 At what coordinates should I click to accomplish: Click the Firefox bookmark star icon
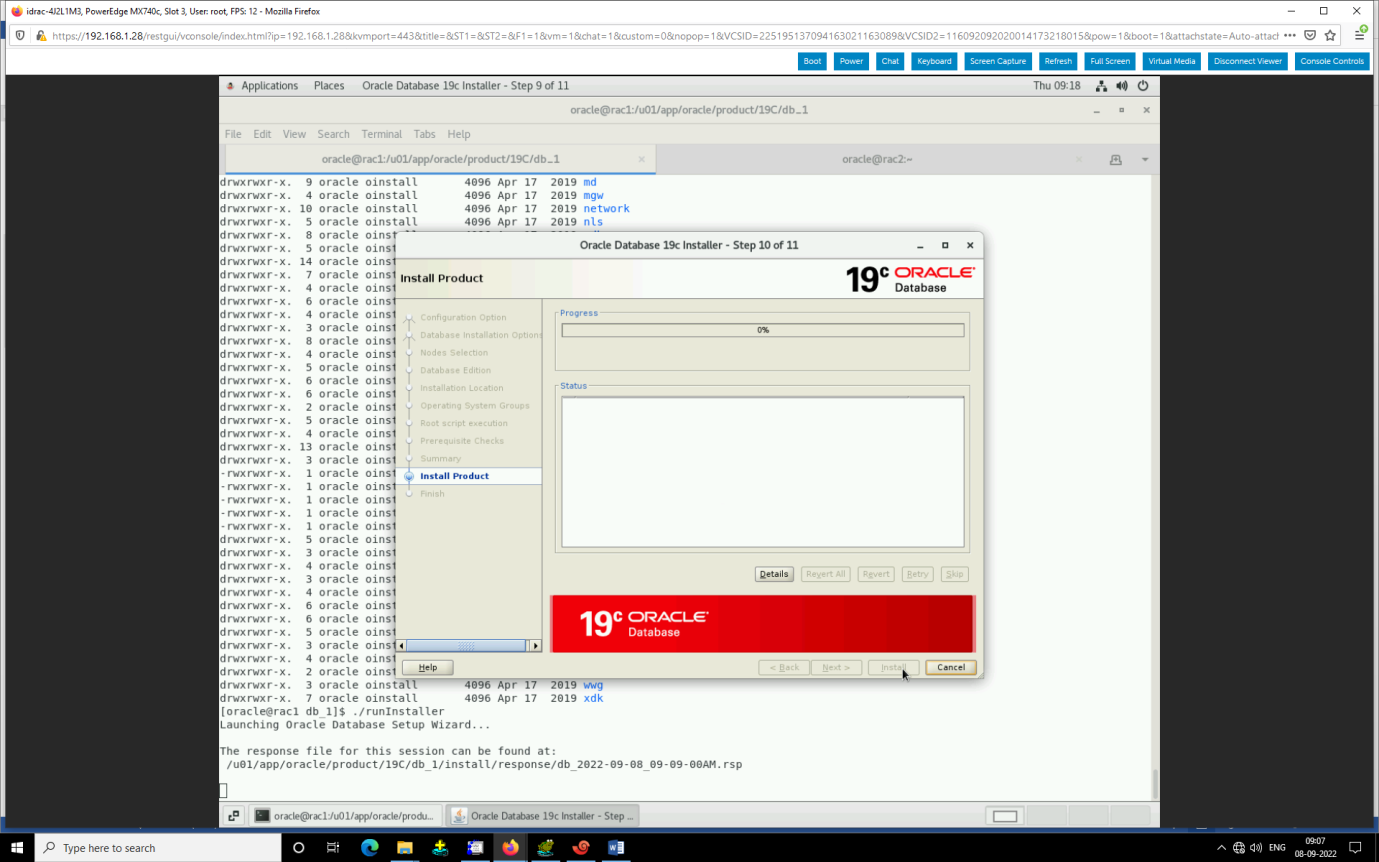coord(1330,35)
